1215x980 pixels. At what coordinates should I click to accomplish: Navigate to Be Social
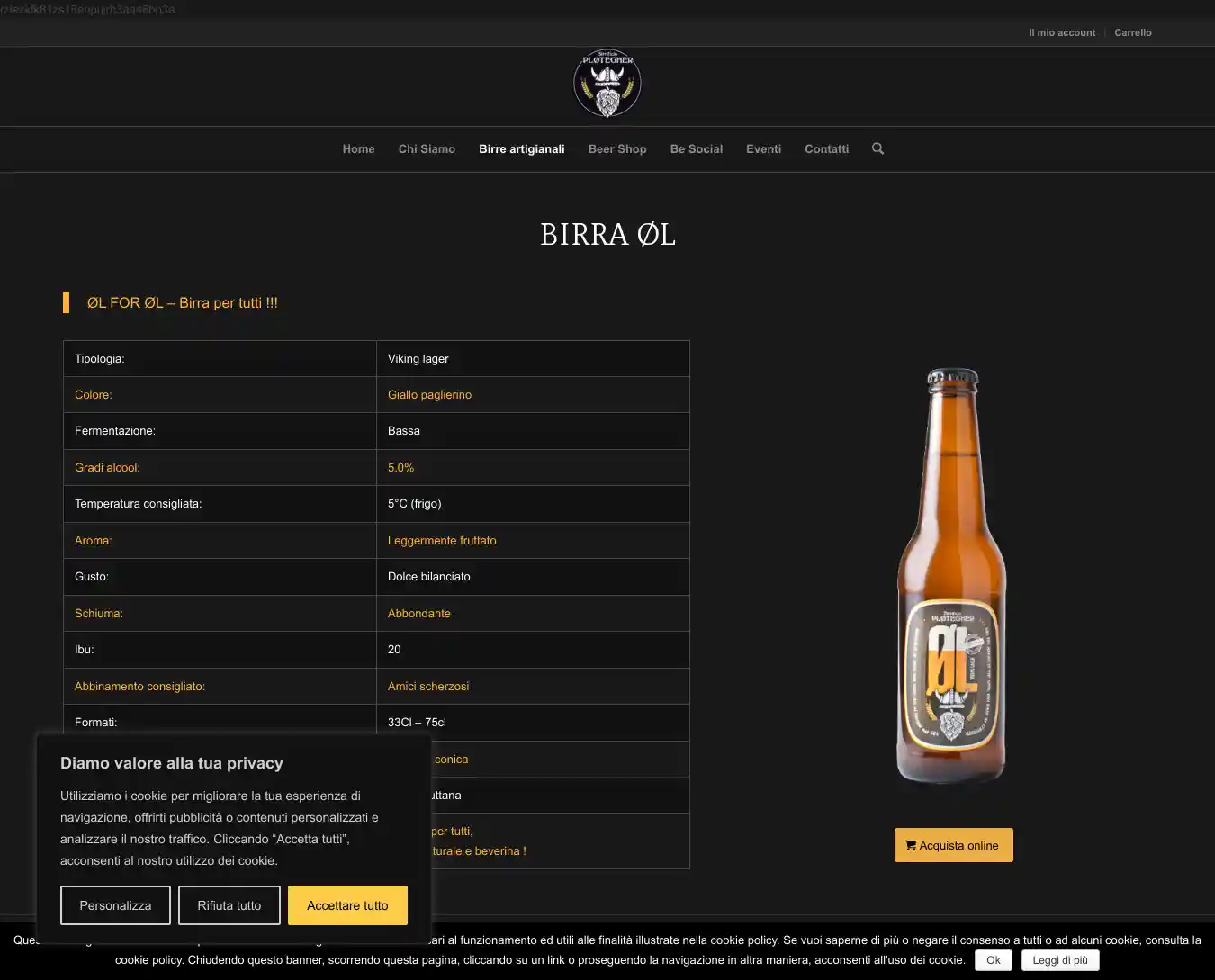[x=697, y=149]
